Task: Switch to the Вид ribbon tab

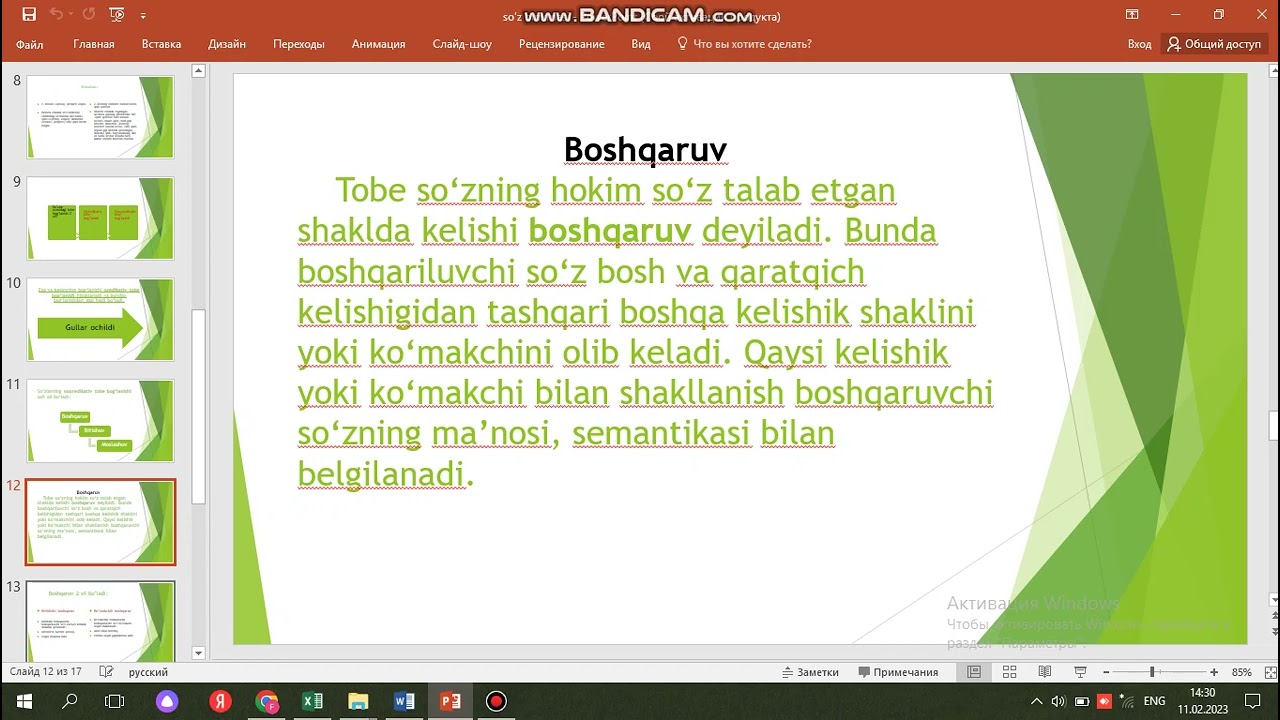Action: (641, 44)
